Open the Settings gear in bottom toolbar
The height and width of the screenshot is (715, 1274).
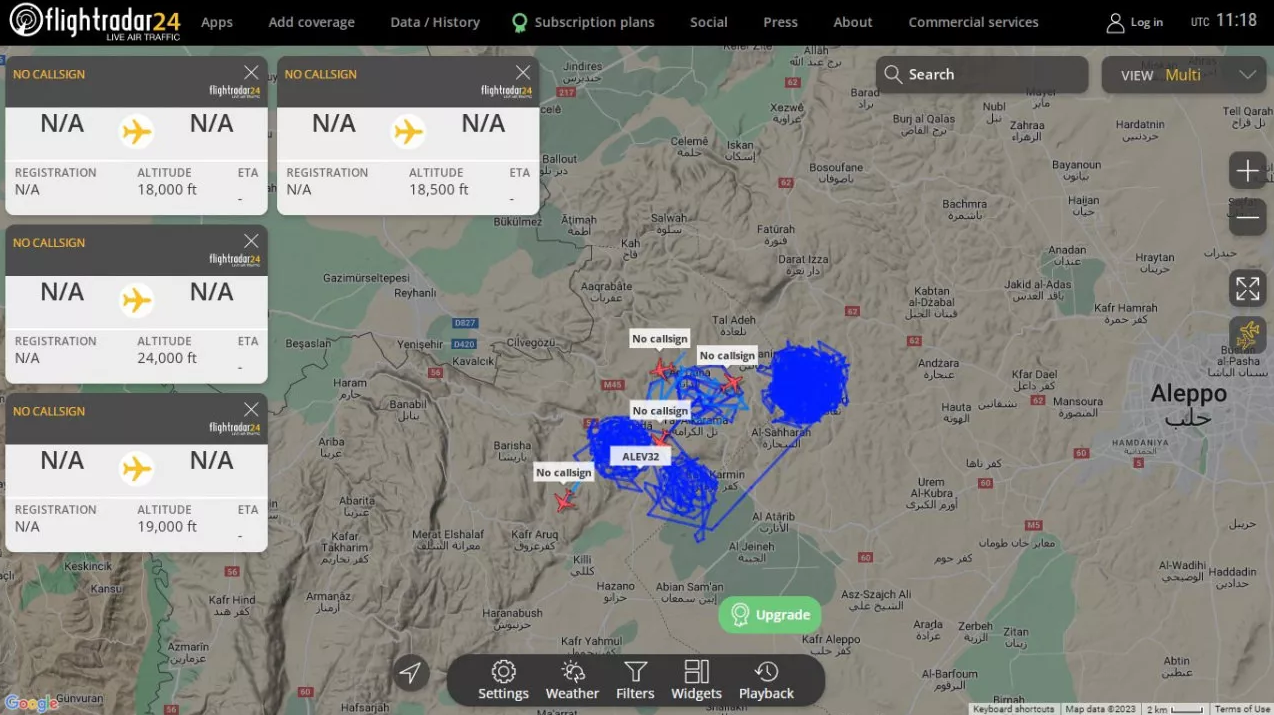(503, 680)
